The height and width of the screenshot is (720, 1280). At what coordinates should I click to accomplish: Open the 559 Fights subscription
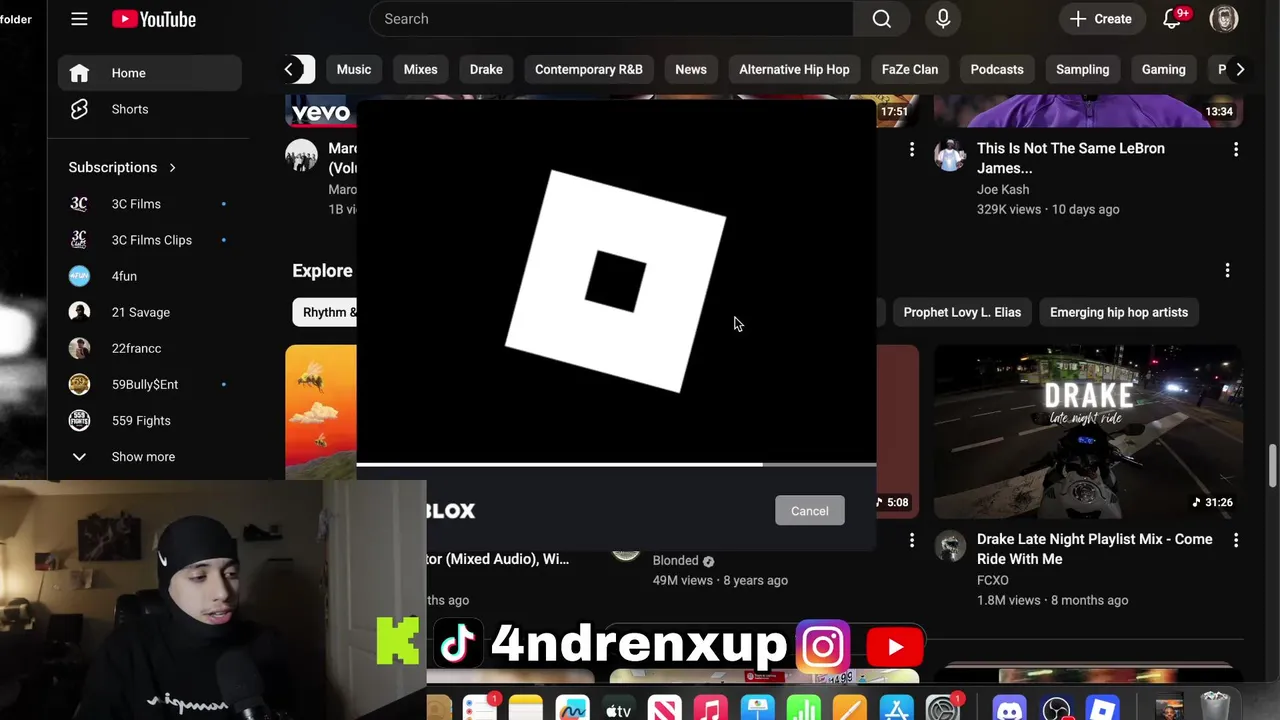tap(149, 420)
